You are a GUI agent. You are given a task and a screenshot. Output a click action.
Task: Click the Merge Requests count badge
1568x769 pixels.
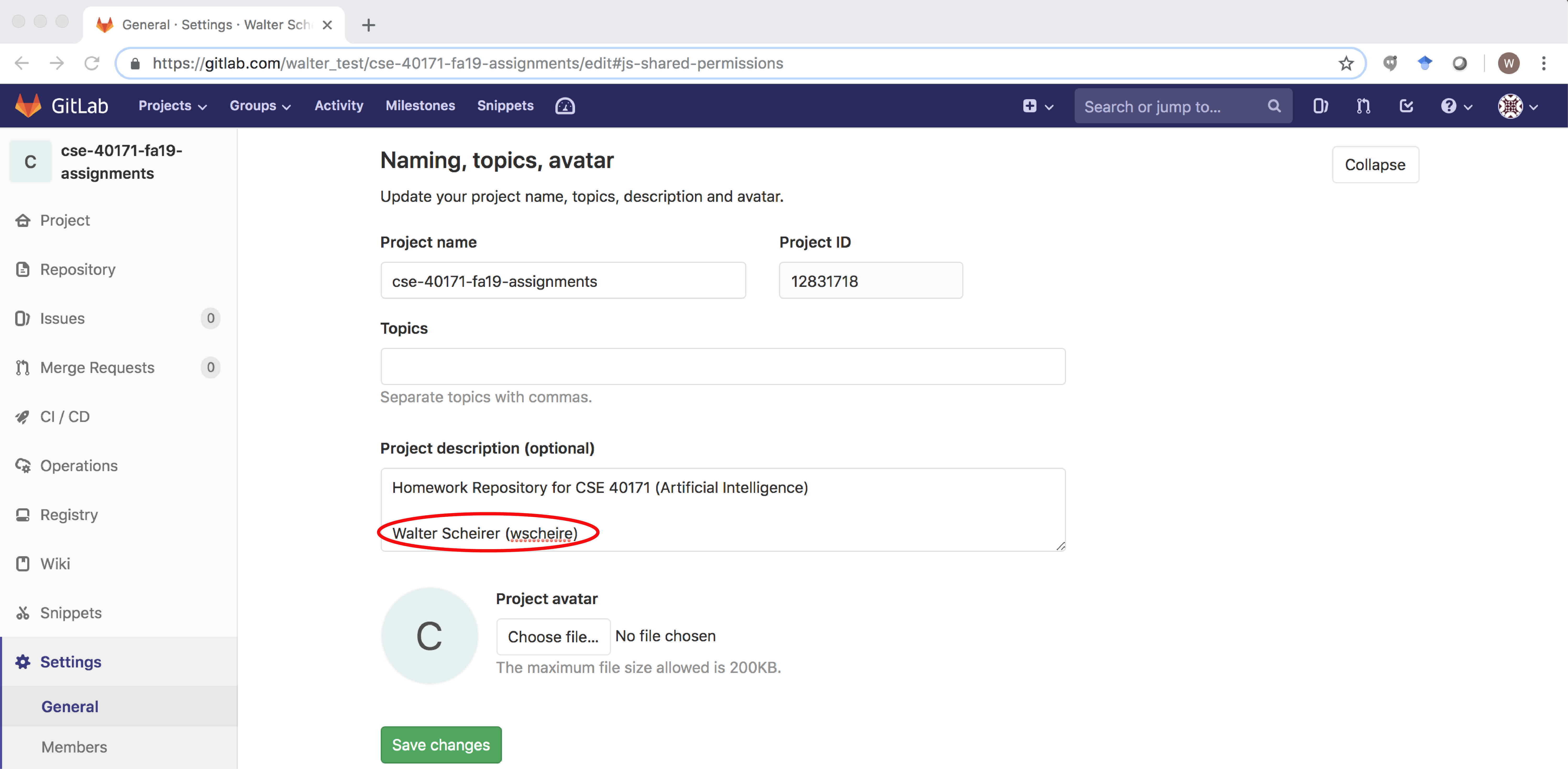211,367
